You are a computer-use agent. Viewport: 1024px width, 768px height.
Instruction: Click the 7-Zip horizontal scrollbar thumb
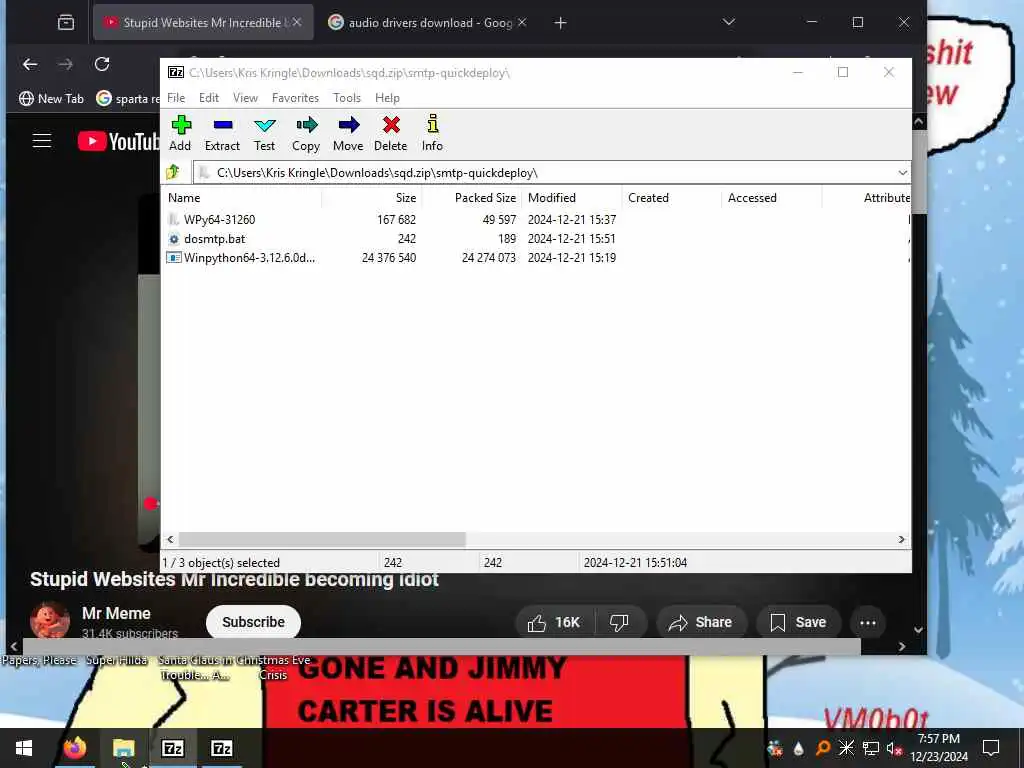click(x=322, y=539)
